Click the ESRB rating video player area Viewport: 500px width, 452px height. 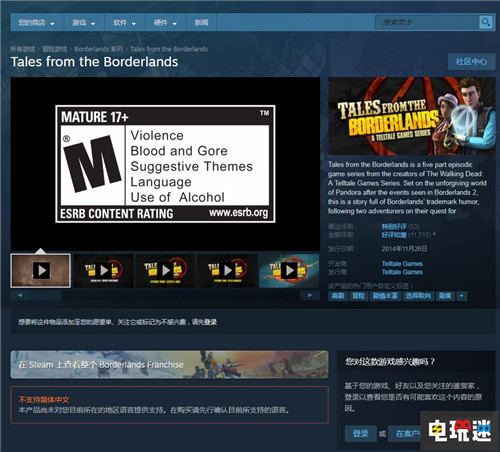tap(165, 164)
